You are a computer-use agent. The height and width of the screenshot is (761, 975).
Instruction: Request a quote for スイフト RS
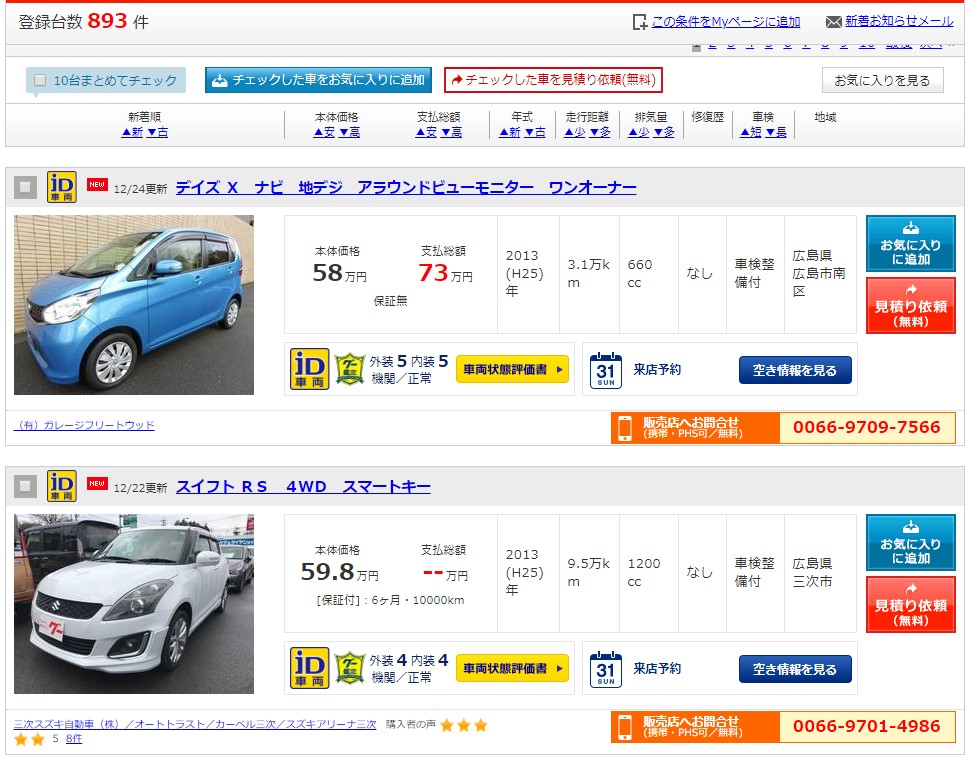click(910, 605)
